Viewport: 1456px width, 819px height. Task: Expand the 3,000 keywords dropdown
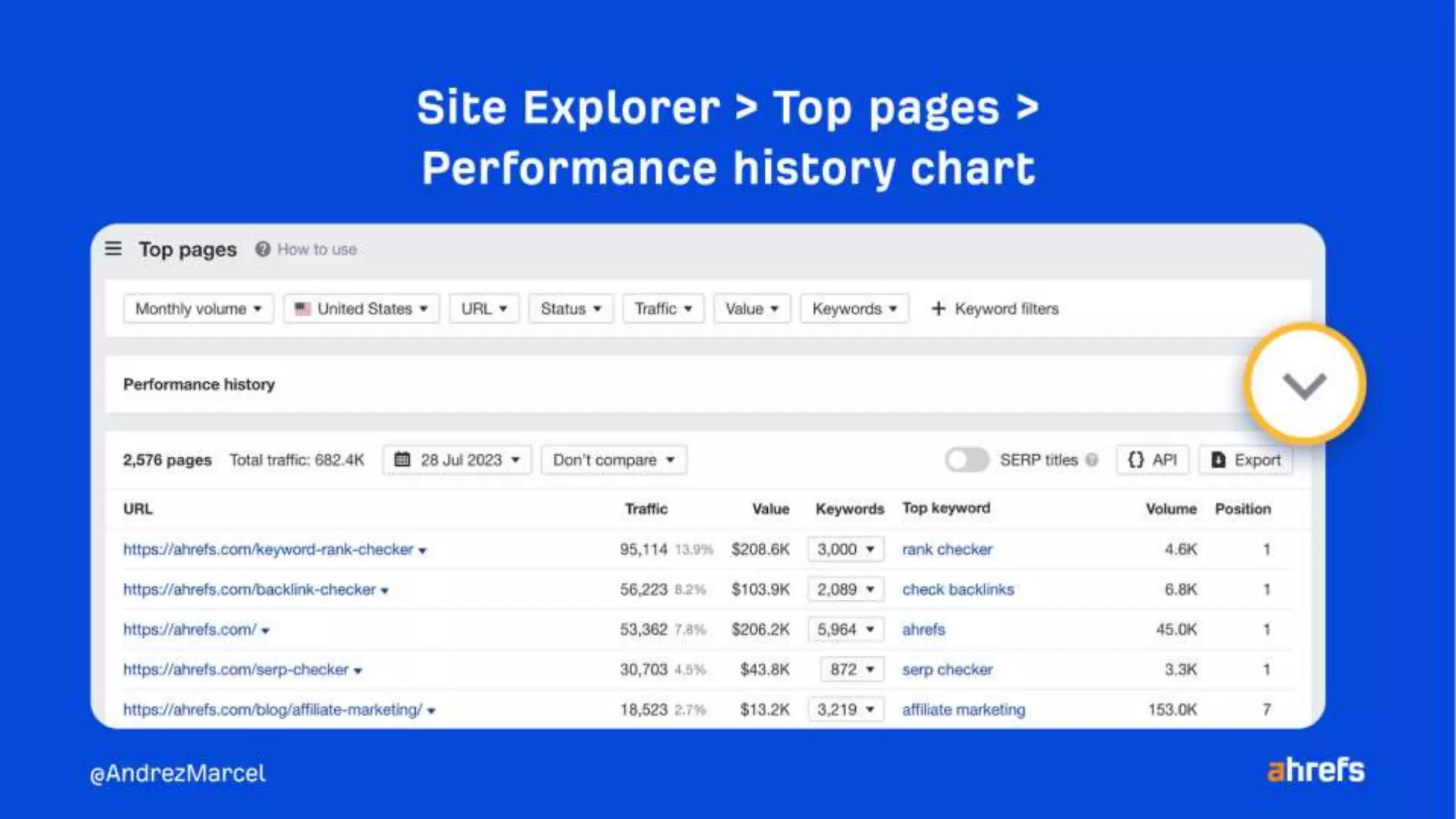(x=846, y=549)
